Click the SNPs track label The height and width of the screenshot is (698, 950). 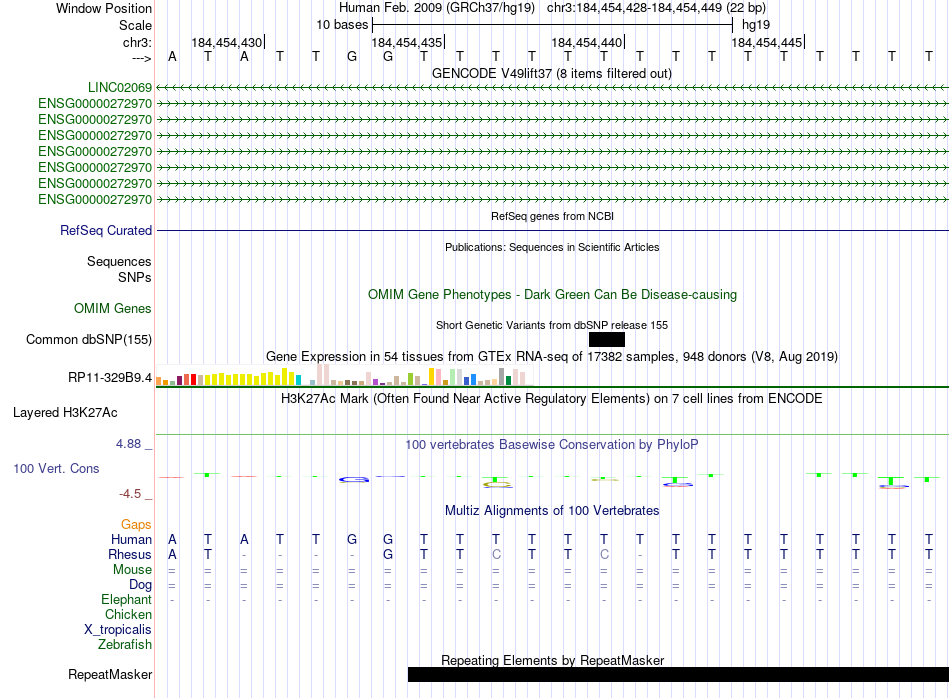coord(135,277)
